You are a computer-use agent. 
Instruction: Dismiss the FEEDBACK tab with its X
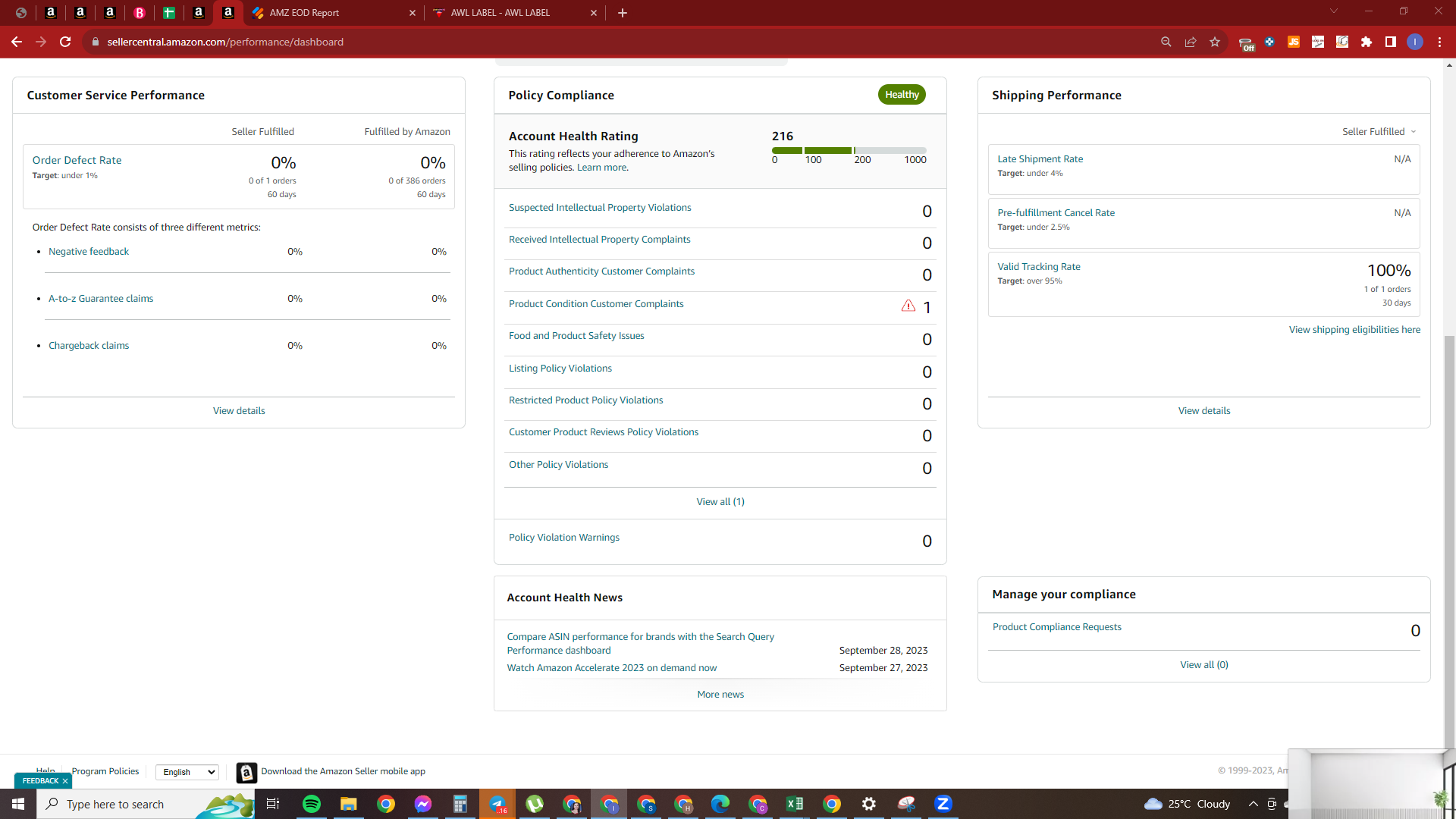65,781
